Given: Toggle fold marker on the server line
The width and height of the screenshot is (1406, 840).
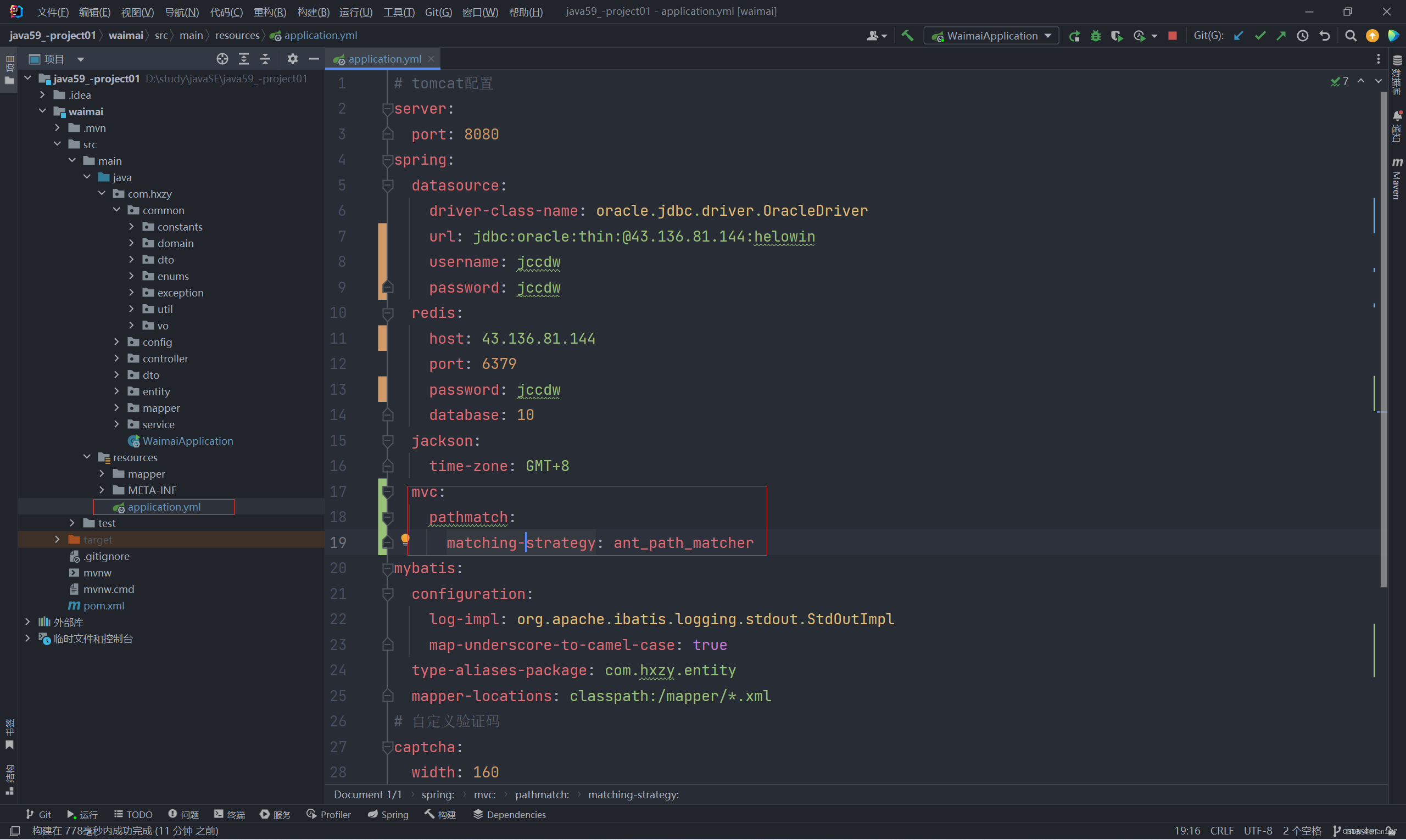Looking at the screenshot, I should point(387,109).
